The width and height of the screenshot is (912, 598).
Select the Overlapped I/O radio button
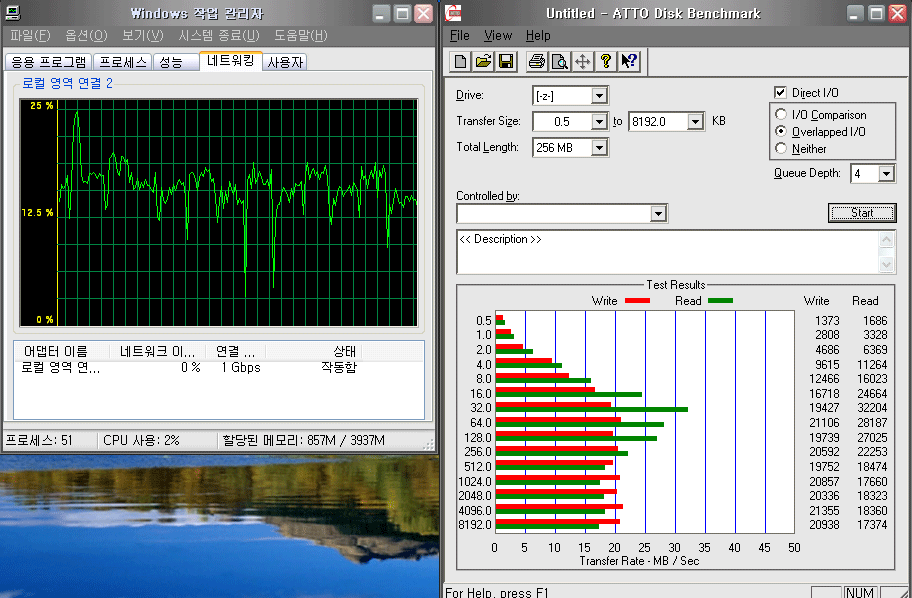click(781, 131)
